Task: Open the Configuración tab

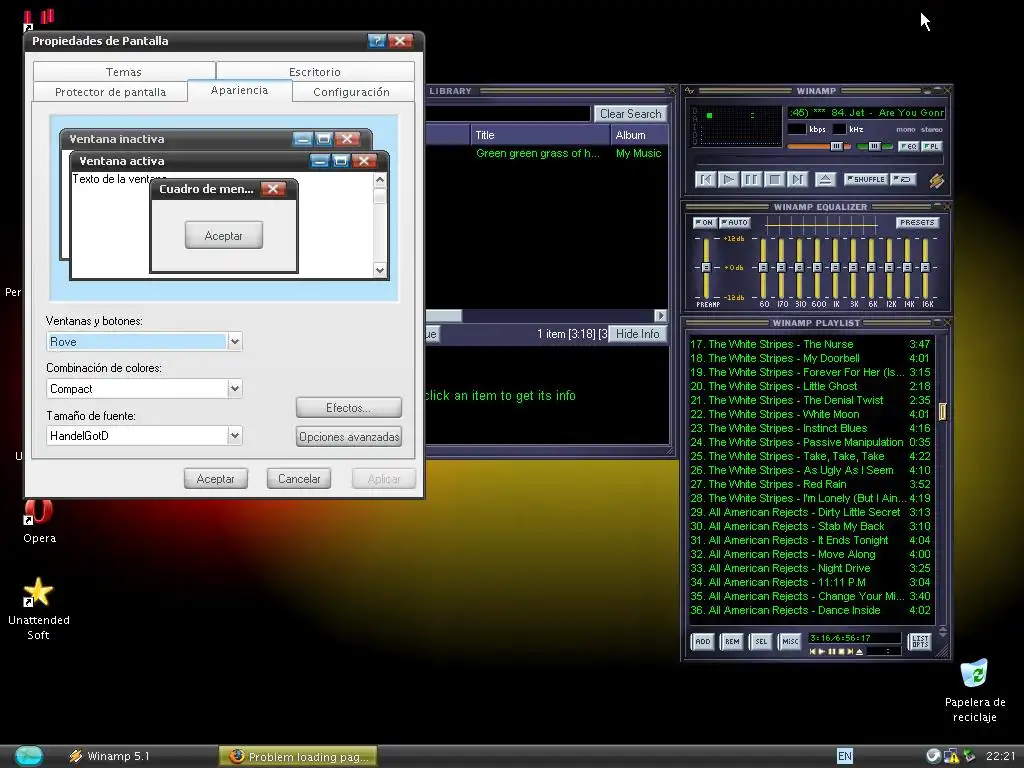Action: tap(351, 92)
